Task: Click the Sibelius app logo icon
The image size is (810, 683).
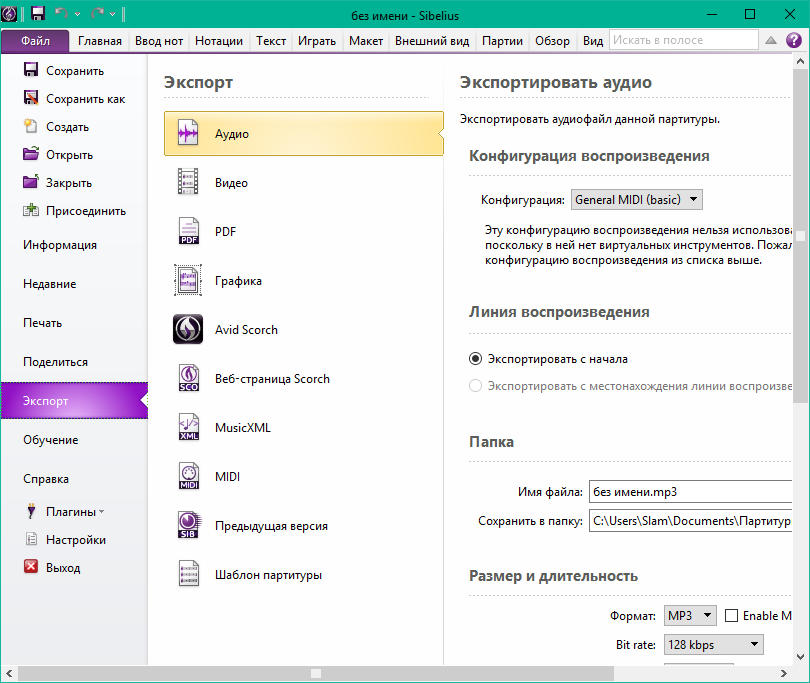Action: [x=9, y=14]
